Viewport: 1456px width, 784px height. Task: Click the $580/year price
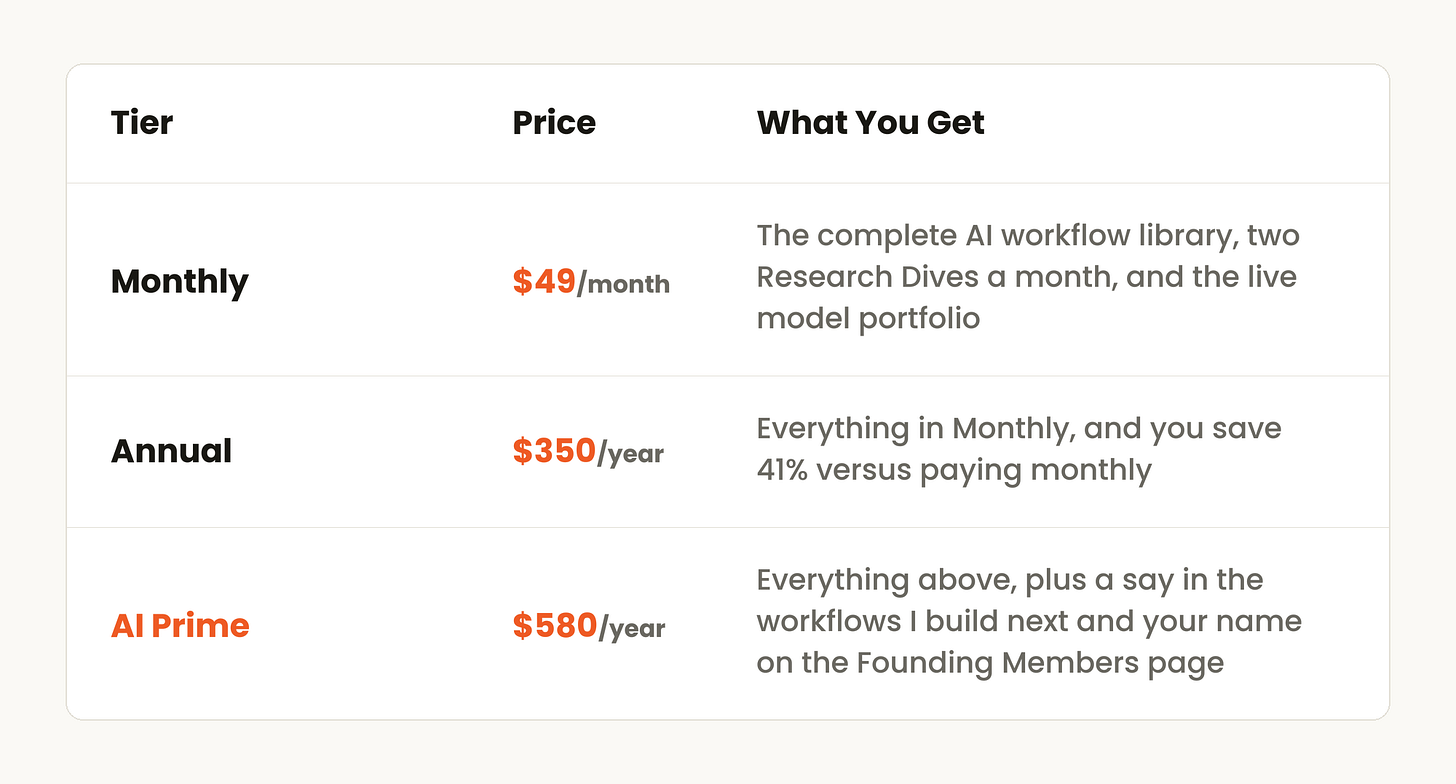coord(589,626)
